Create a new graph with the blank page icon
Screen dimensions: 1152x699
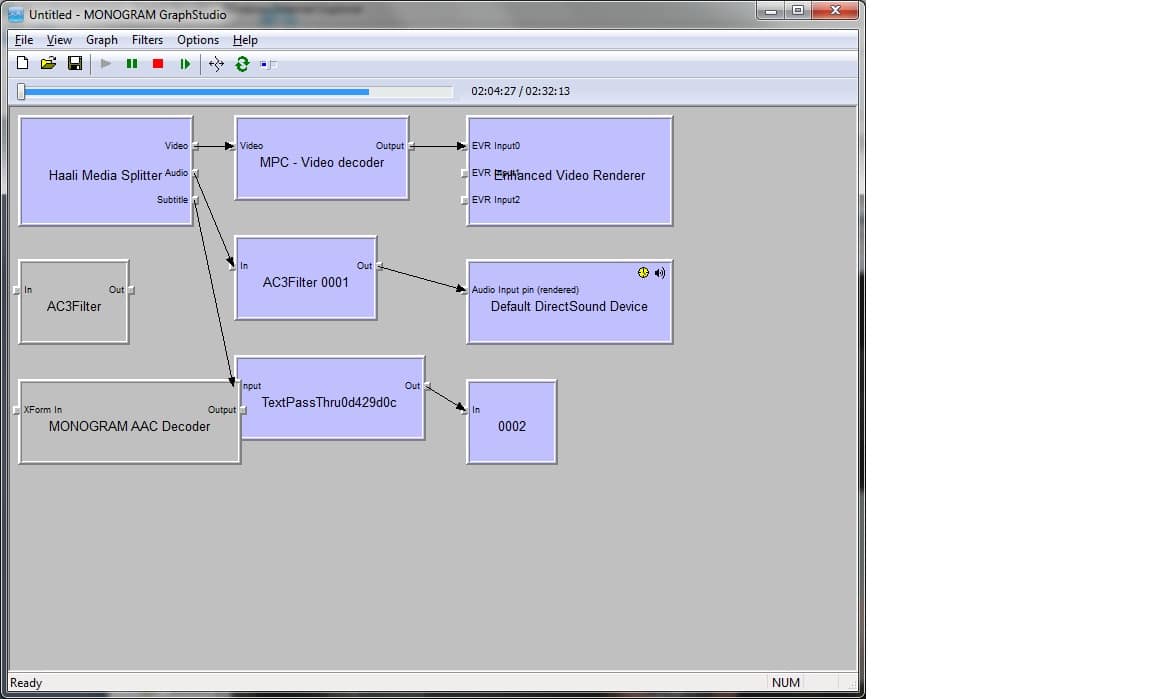coord(23,64)
